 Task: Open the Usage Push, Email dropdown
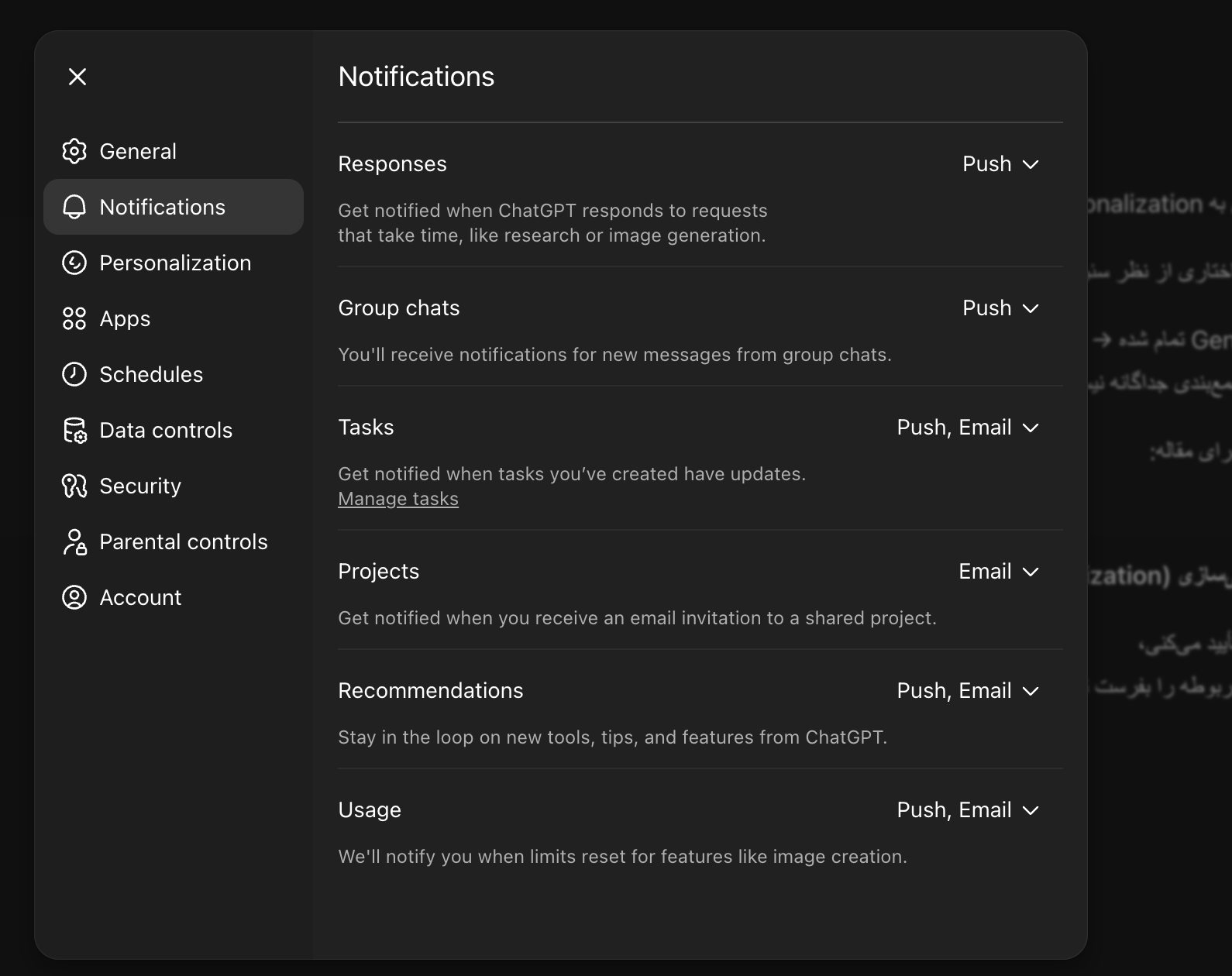[x=968, y=810]
